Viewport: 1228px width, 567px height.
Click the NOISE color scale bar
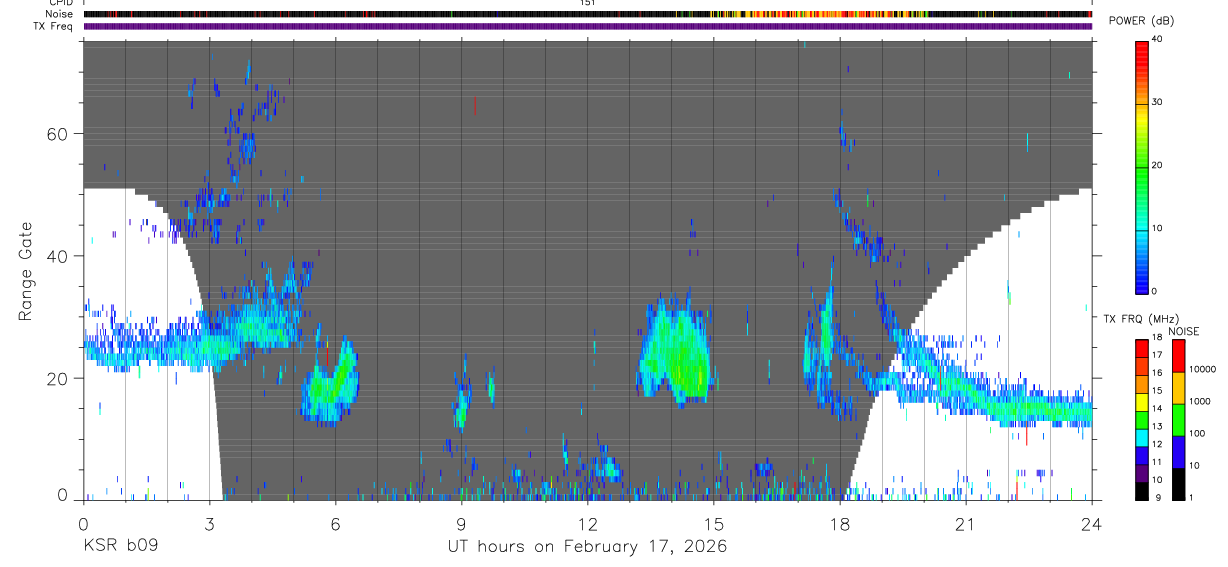coord(1179,419)
